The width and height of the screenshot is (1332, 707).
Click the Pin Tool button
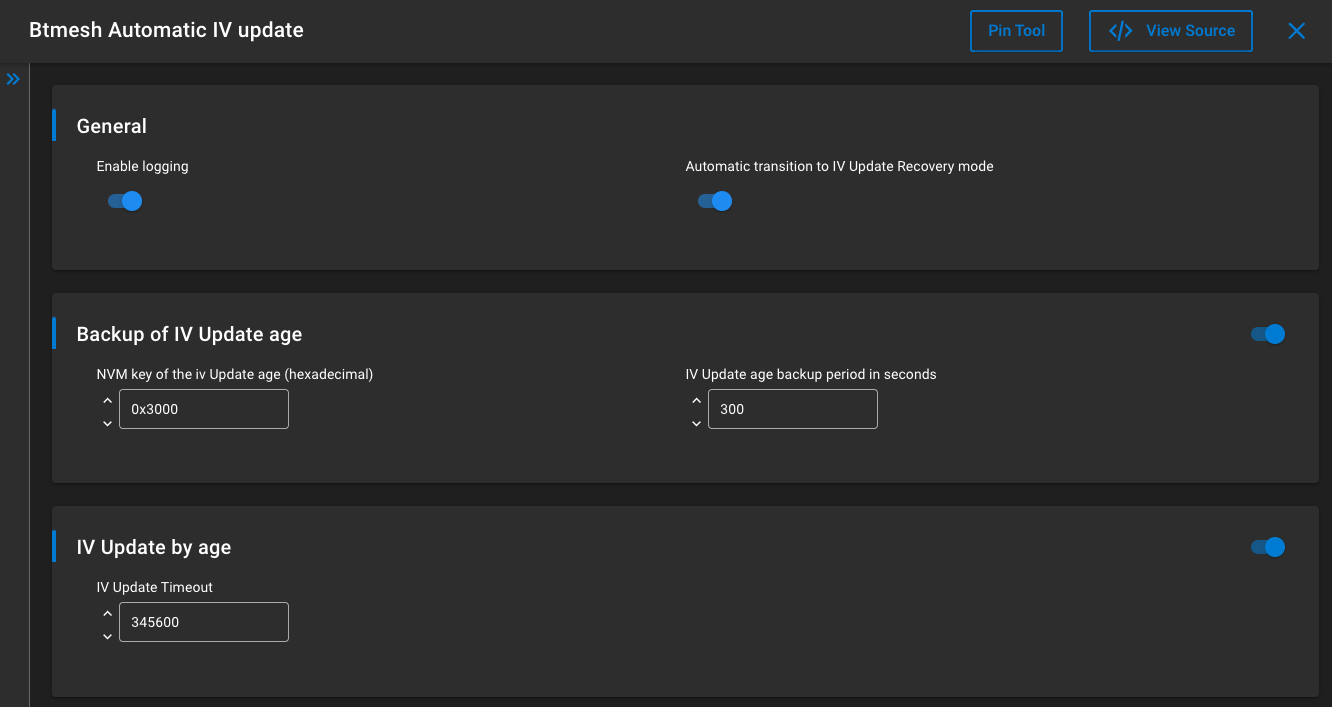coord(1016,31)
